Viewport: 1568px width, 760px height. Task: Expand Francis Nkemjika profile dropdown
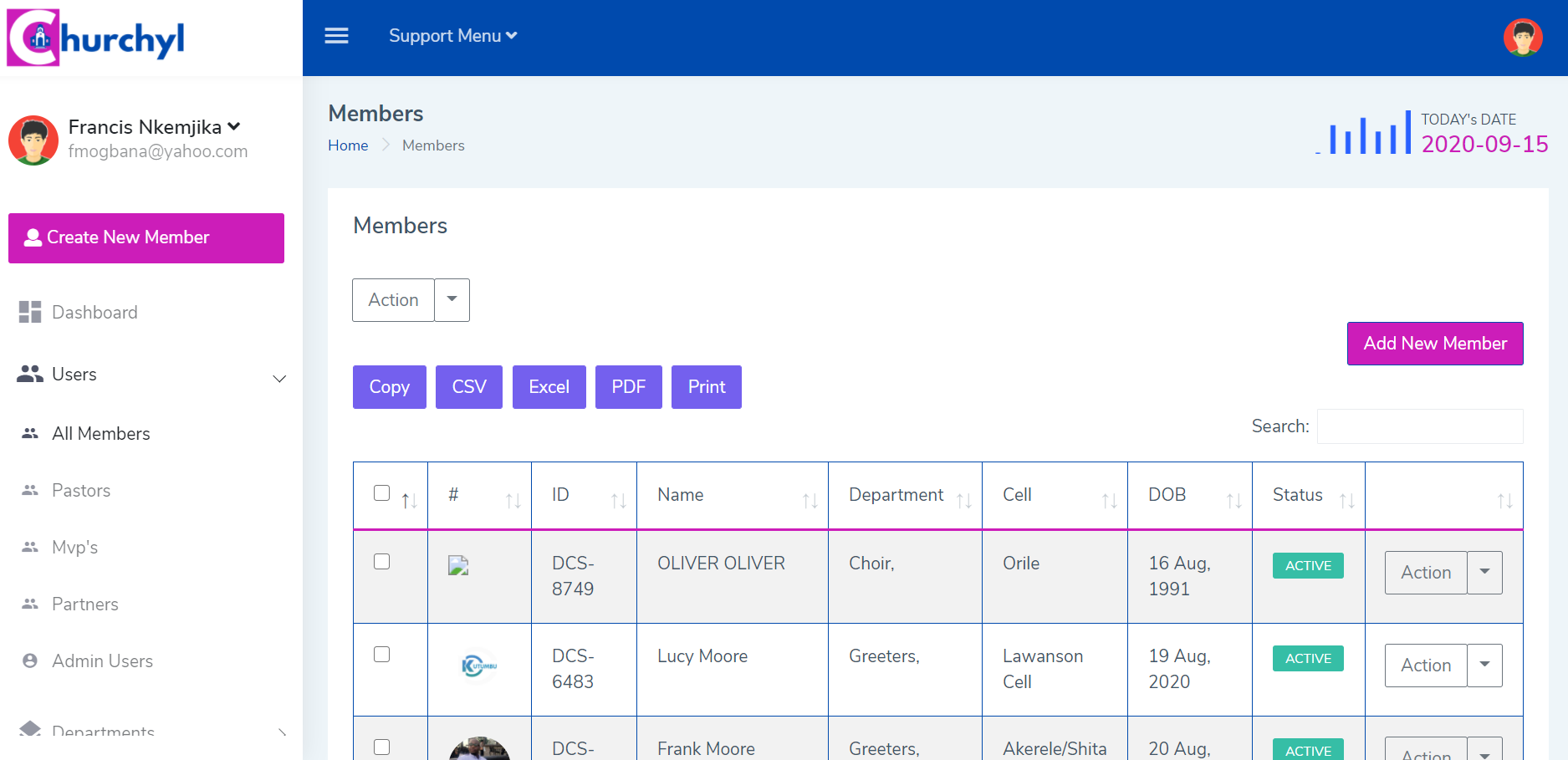(234, 126)
